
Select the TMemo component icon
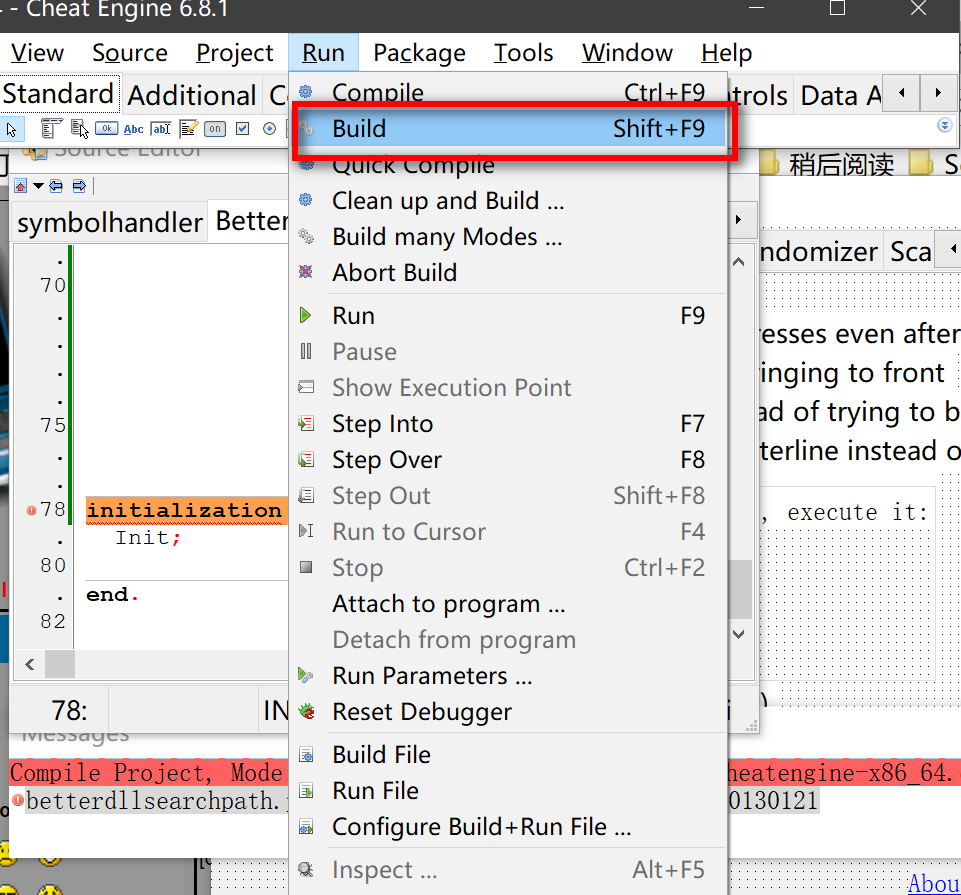coord(189,129)
